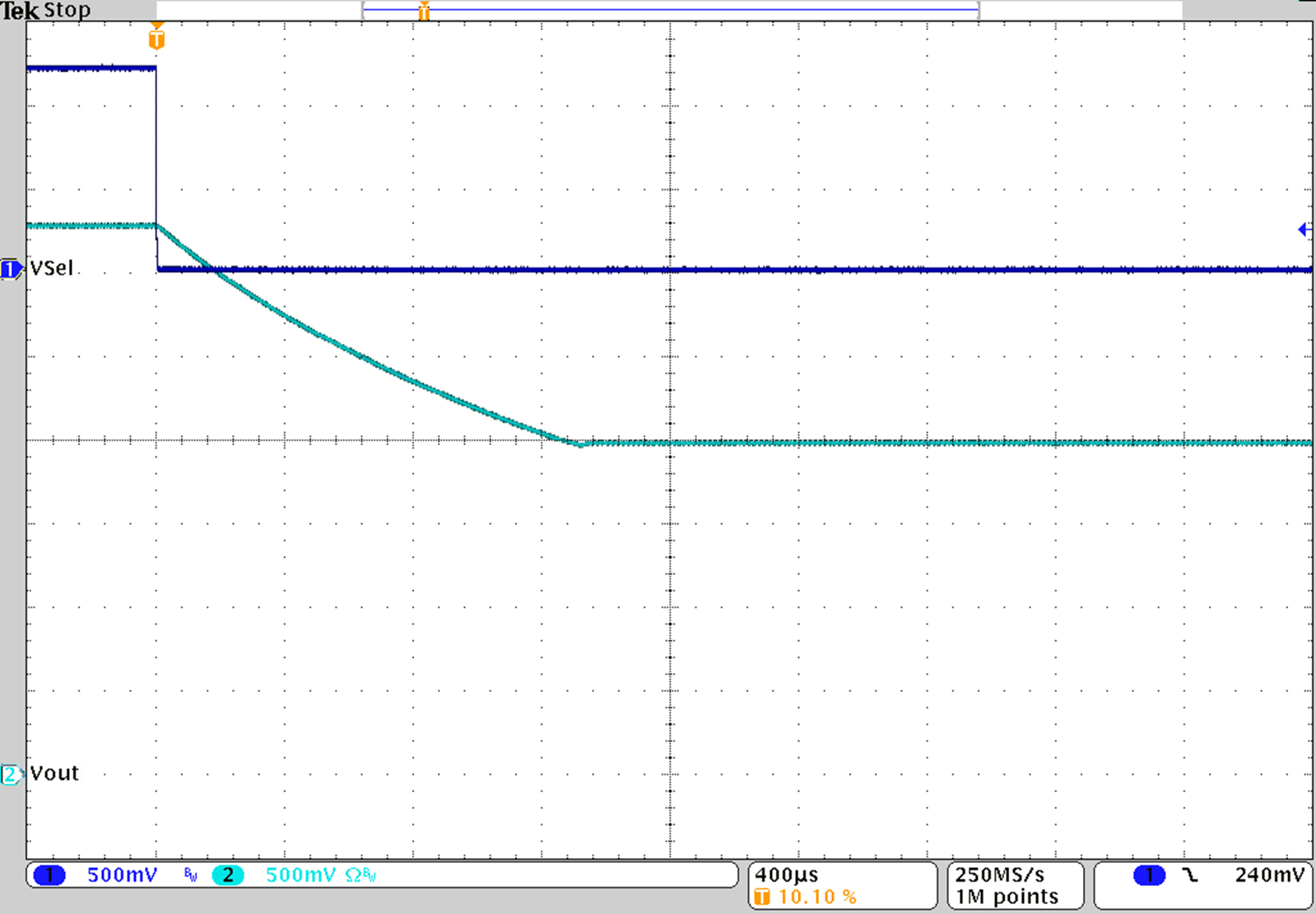The height and width of the screenshot is (914, 1316).
Task: Click the blue trigger level arrow
Action: point(1304,230)
